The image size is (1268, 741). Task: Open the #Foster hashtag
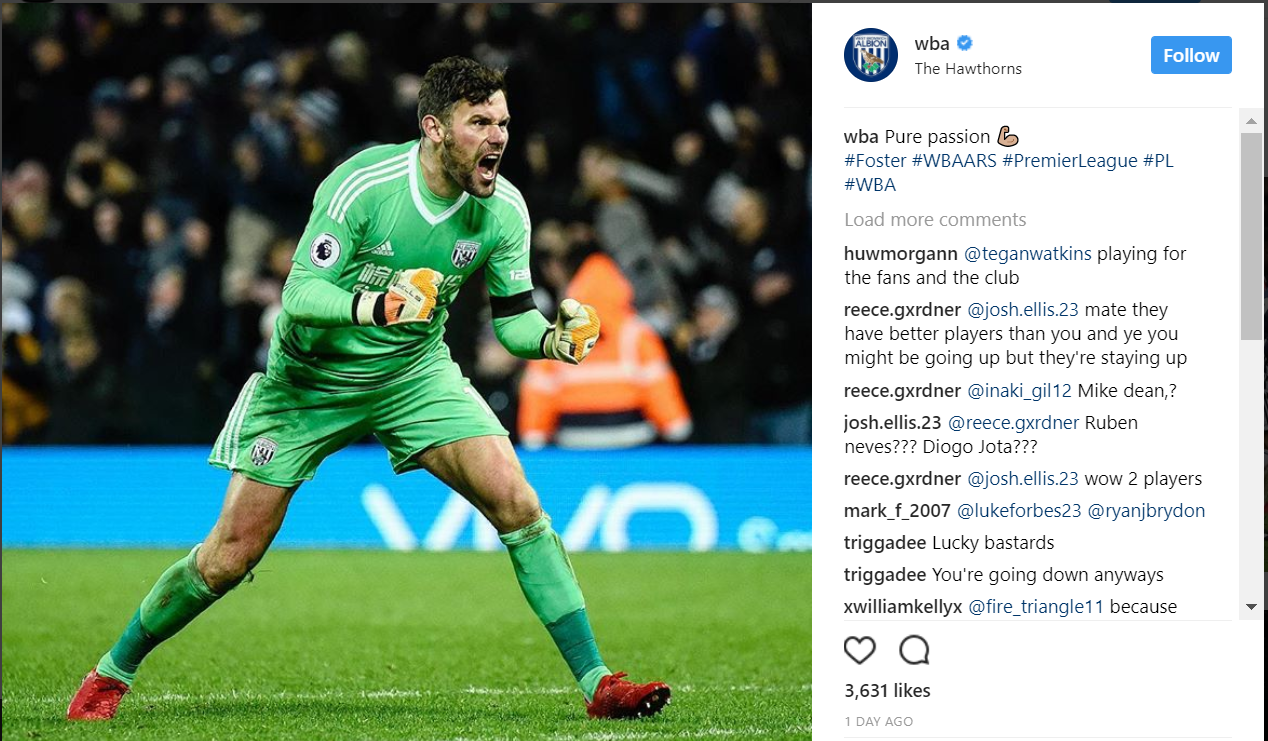(875, 161)
